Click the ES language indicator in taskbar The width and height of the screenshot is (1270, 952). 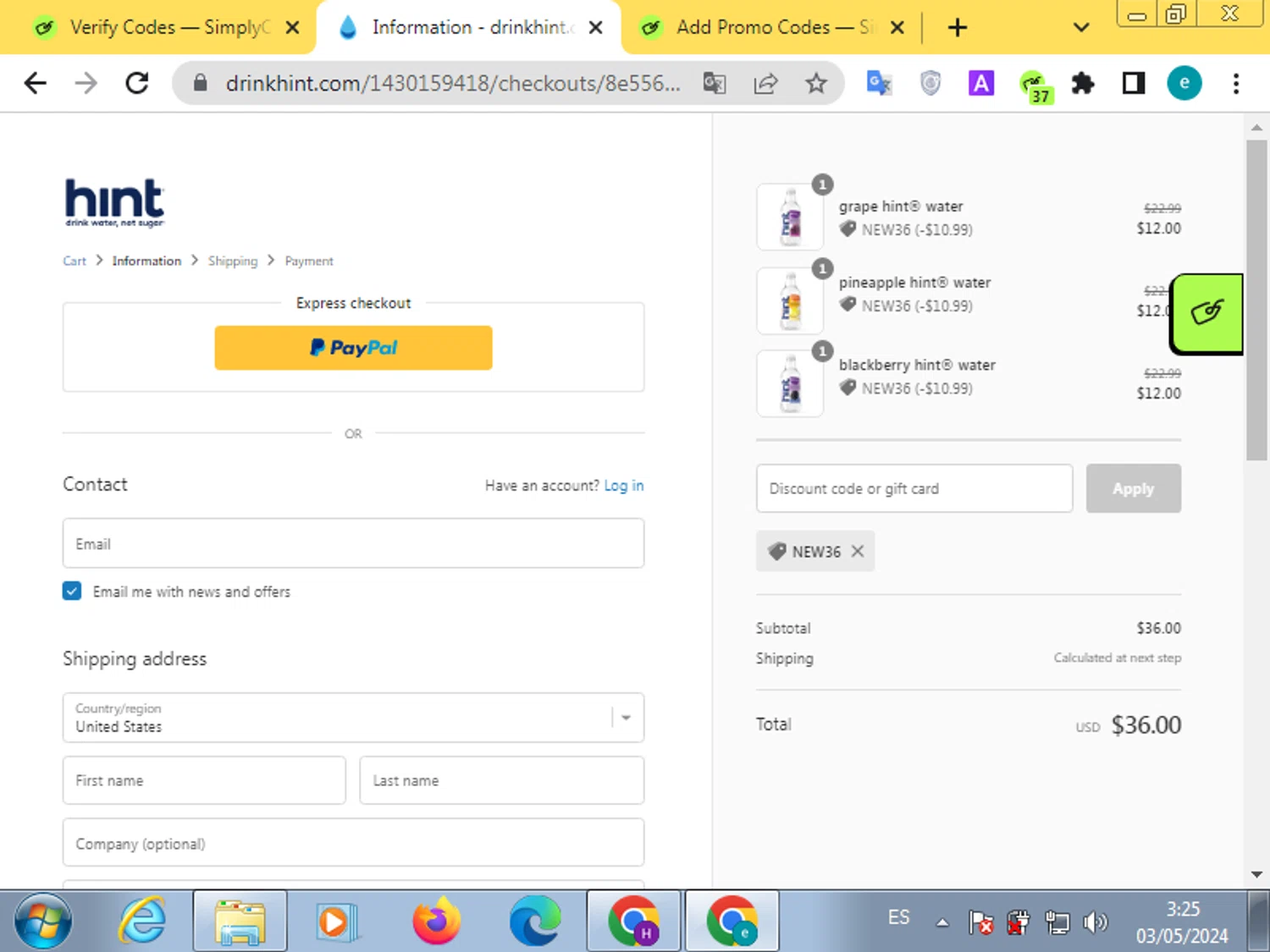pos(899,917)
